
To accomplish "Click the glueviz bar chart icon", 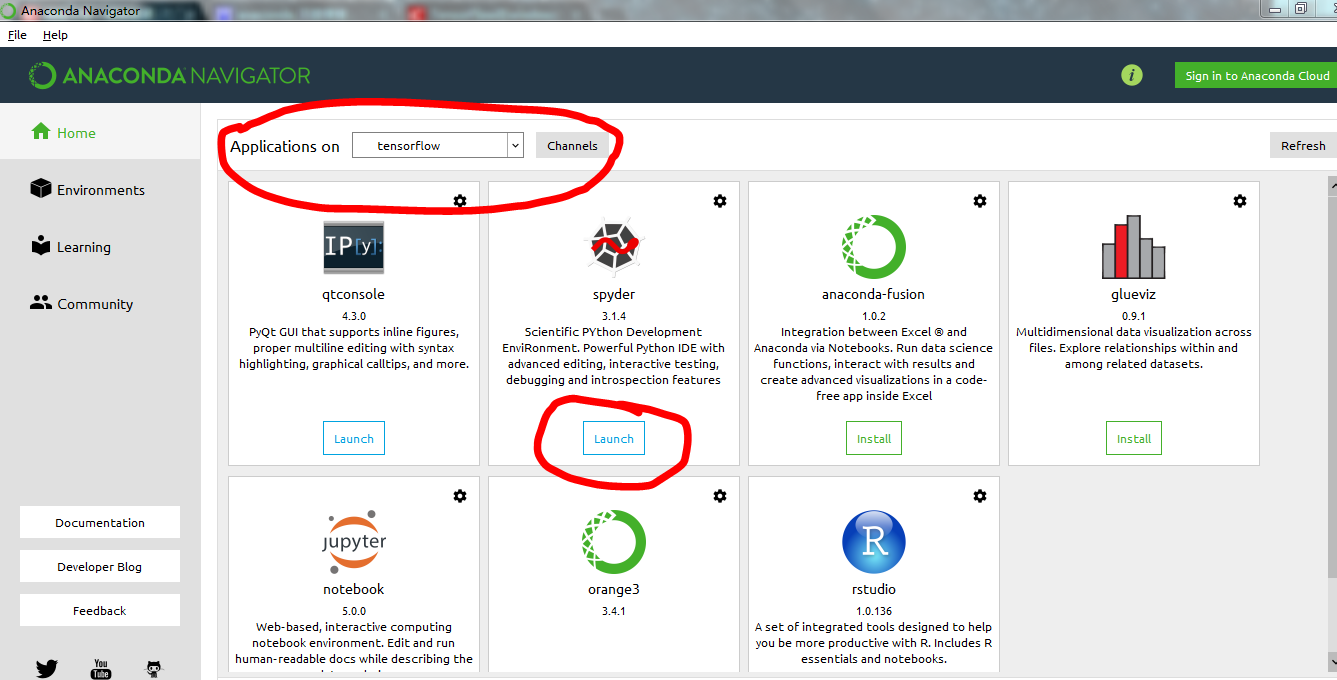I will (x=1133, y=247).
